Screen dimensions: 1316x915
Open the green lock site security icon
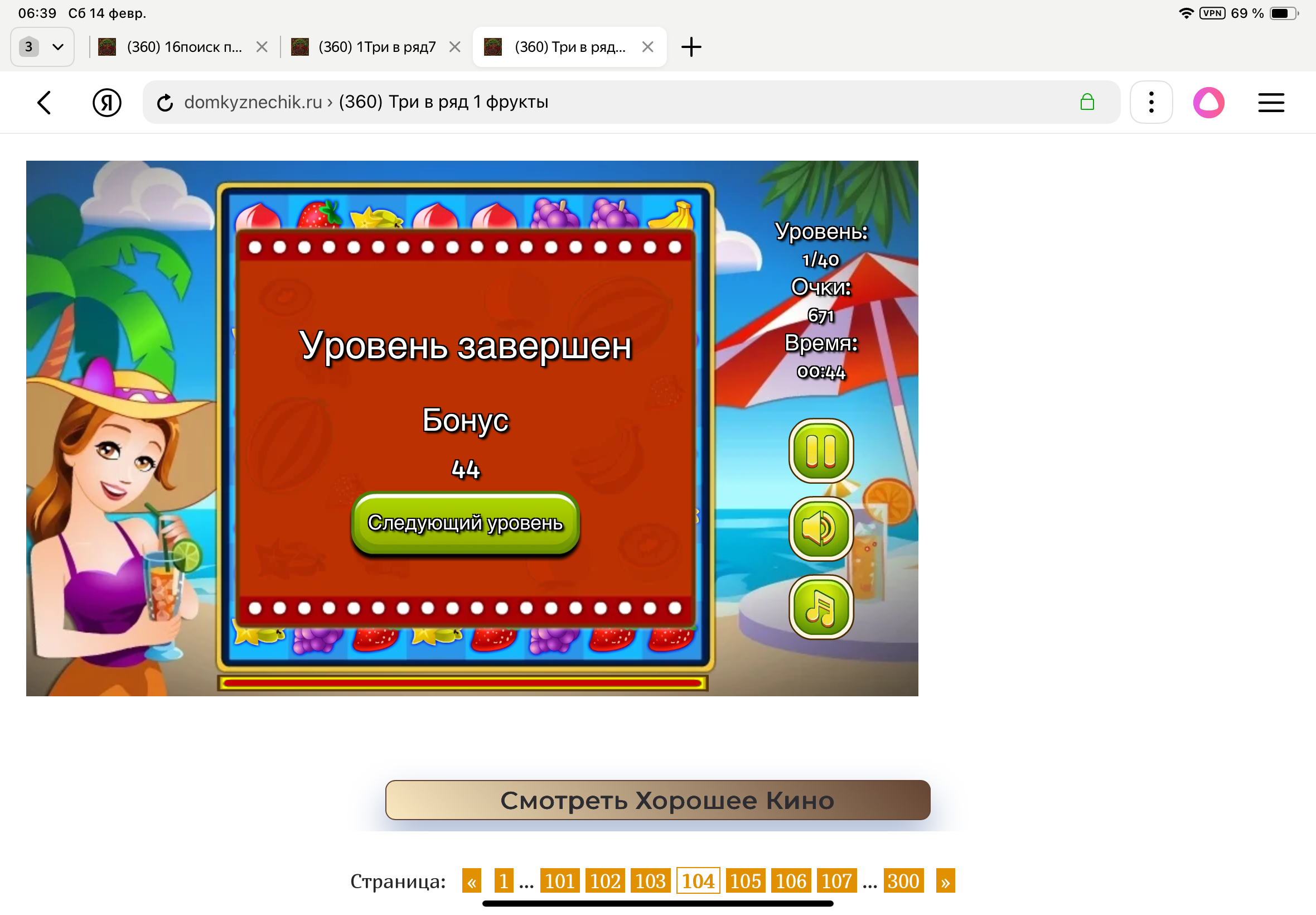tap(1086, 103)
